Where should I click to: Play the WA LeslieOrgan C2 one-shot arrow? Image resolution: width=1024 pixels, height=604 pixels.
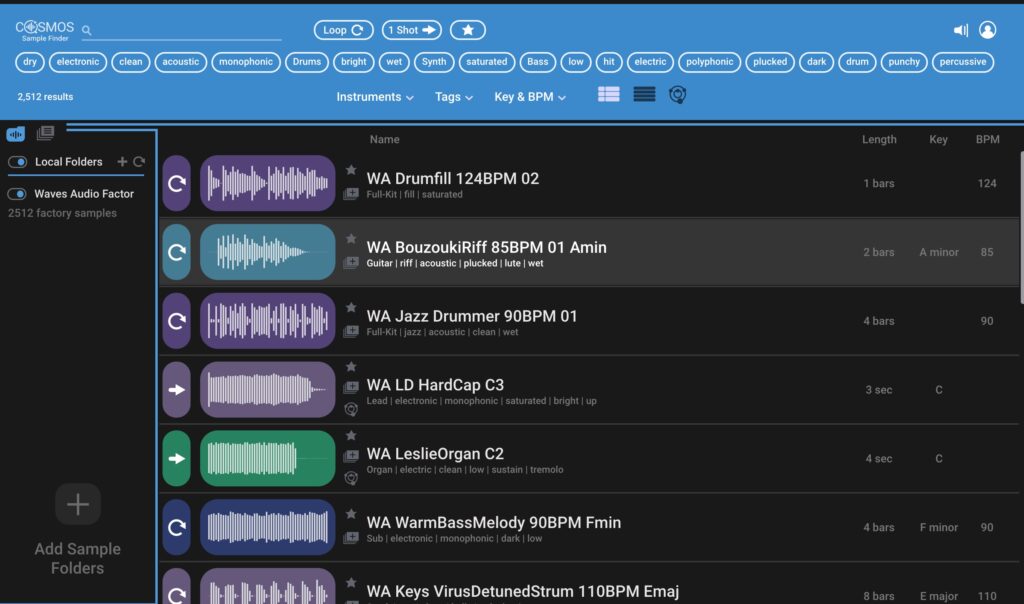pyautogui.click(x=177, y=459)
